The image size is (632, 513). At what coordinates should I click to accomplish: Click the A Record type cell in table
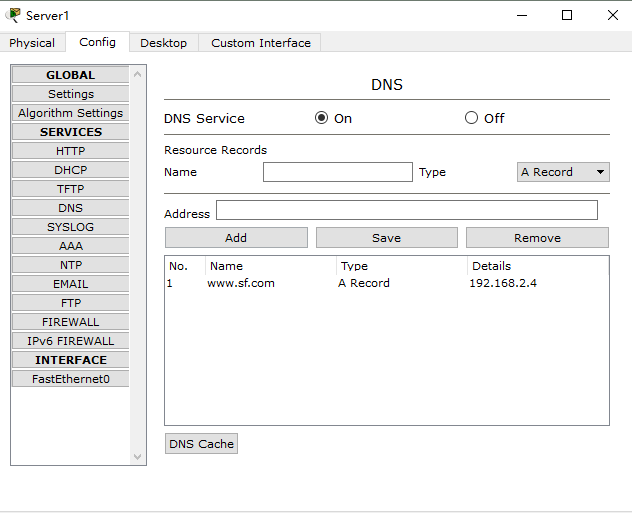(364, 283)
